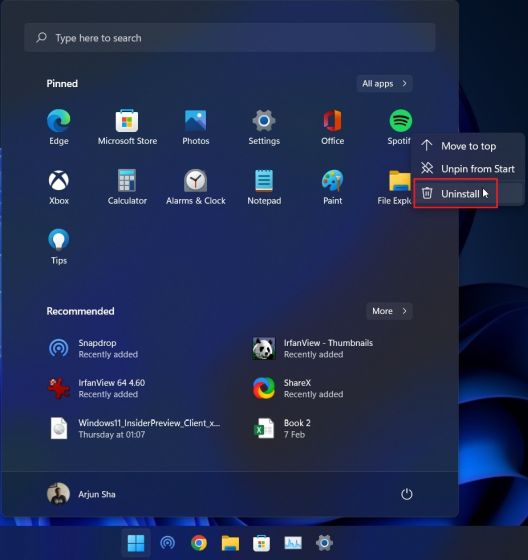Viewport: 528px width, 560px height.
Task: Open Settings from the Pinned section
Action: pos(264,128)
